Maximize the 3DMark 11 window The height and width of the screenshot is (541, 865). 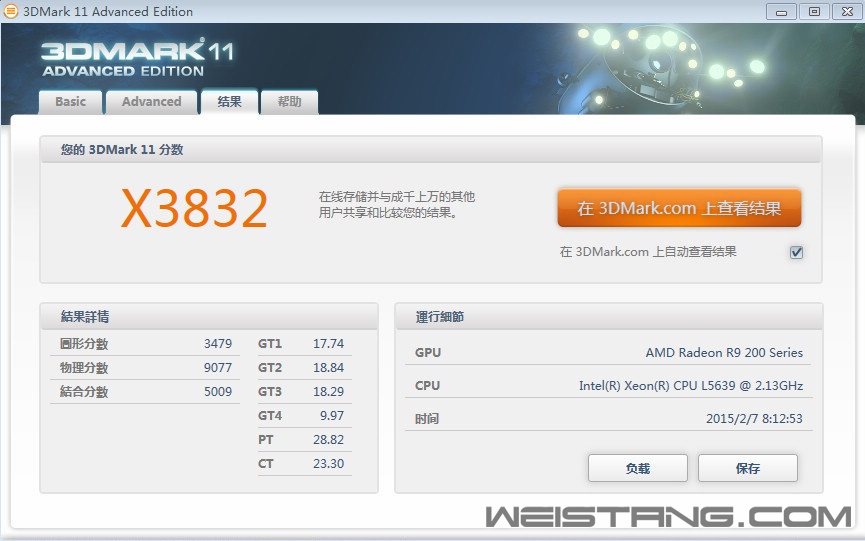[814, 12]
